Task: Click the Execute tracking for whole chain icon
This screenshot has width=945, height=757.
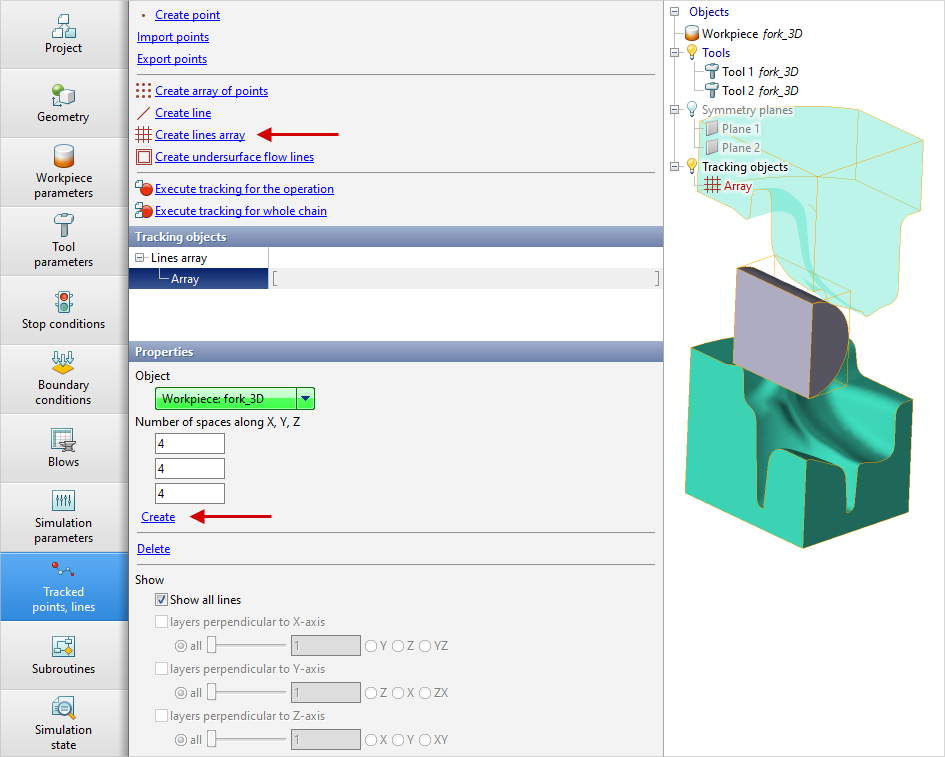Action: (144, 211)
